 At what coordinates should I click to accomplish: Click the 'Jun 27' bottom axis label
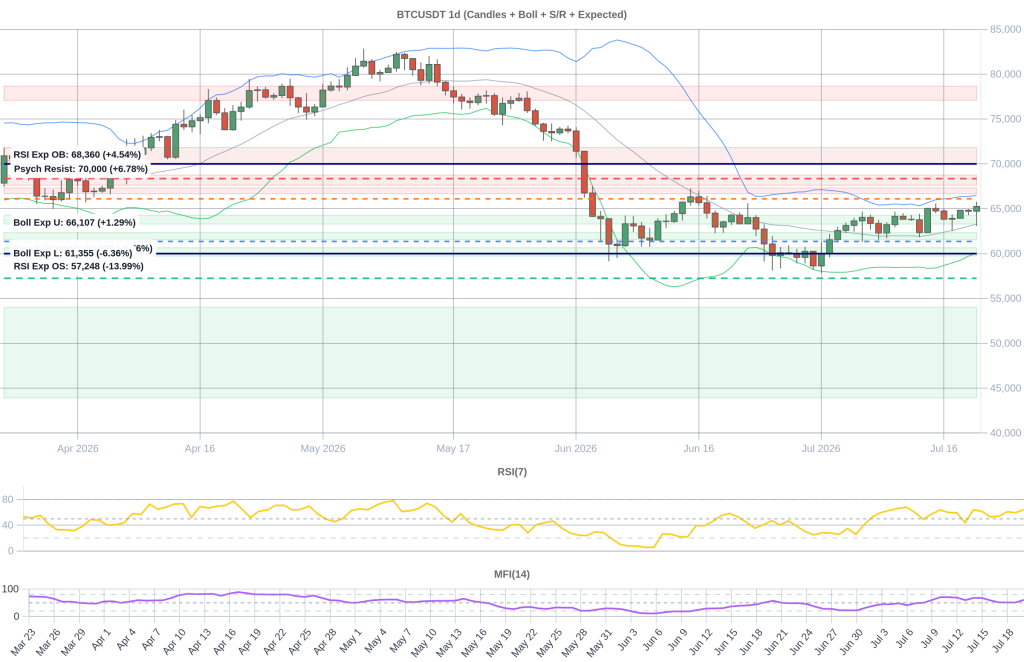coord(825,642)
